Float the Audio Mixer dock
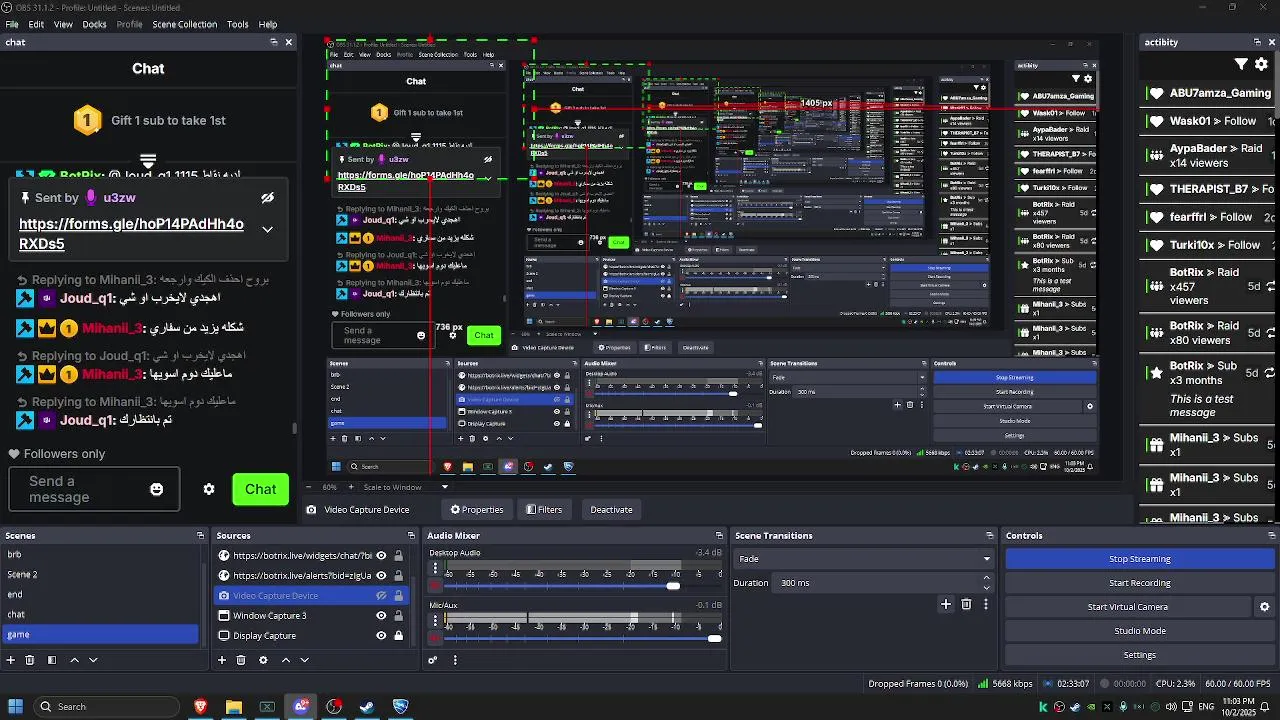This screenshot has height=720, width=1280. coord(719,536)
